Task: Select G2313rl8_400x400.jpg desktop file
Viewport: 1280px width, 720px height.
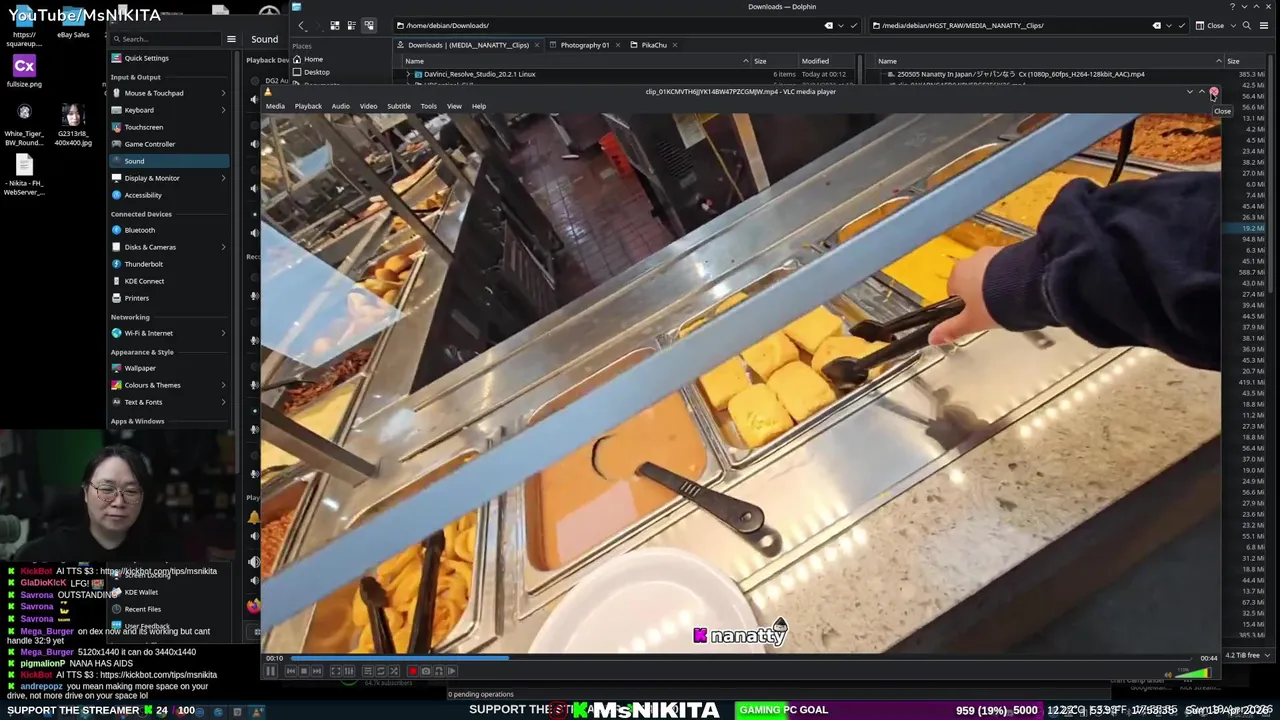Action: (73, 125)
